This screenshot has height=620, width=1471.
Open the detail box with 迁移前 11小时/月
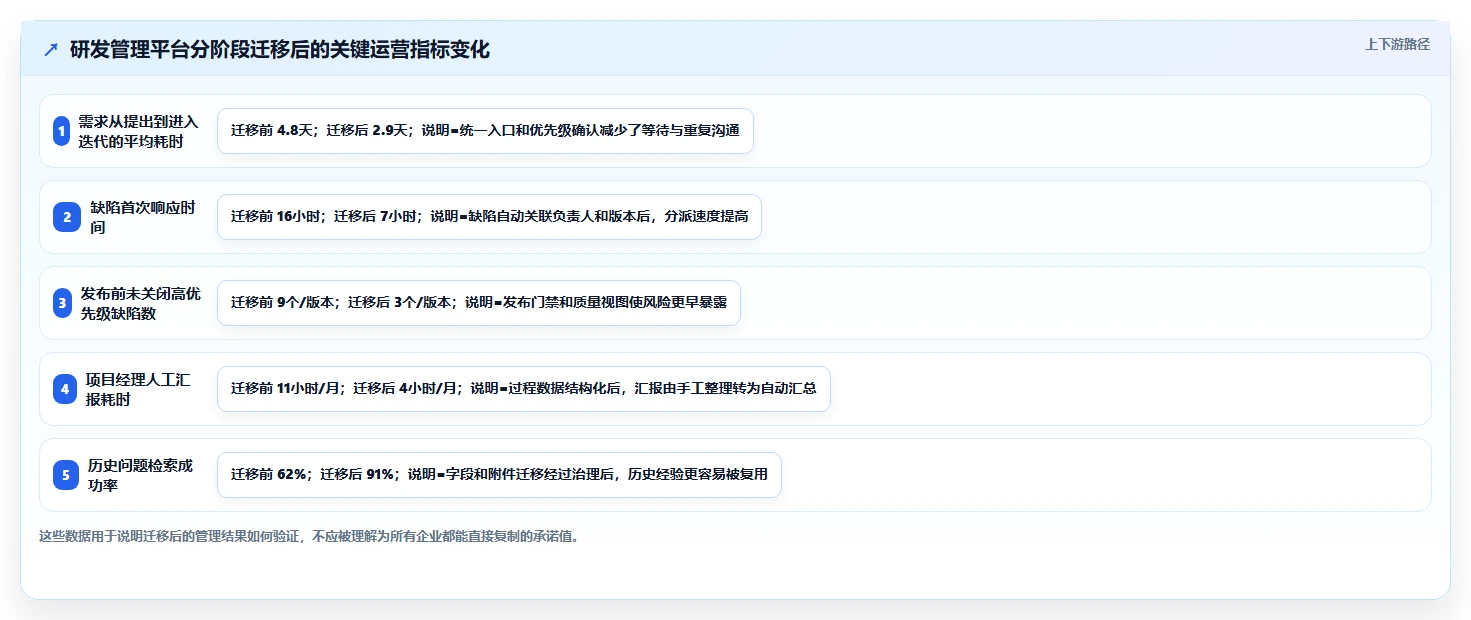pyautogui.click(x=524, y=389)
